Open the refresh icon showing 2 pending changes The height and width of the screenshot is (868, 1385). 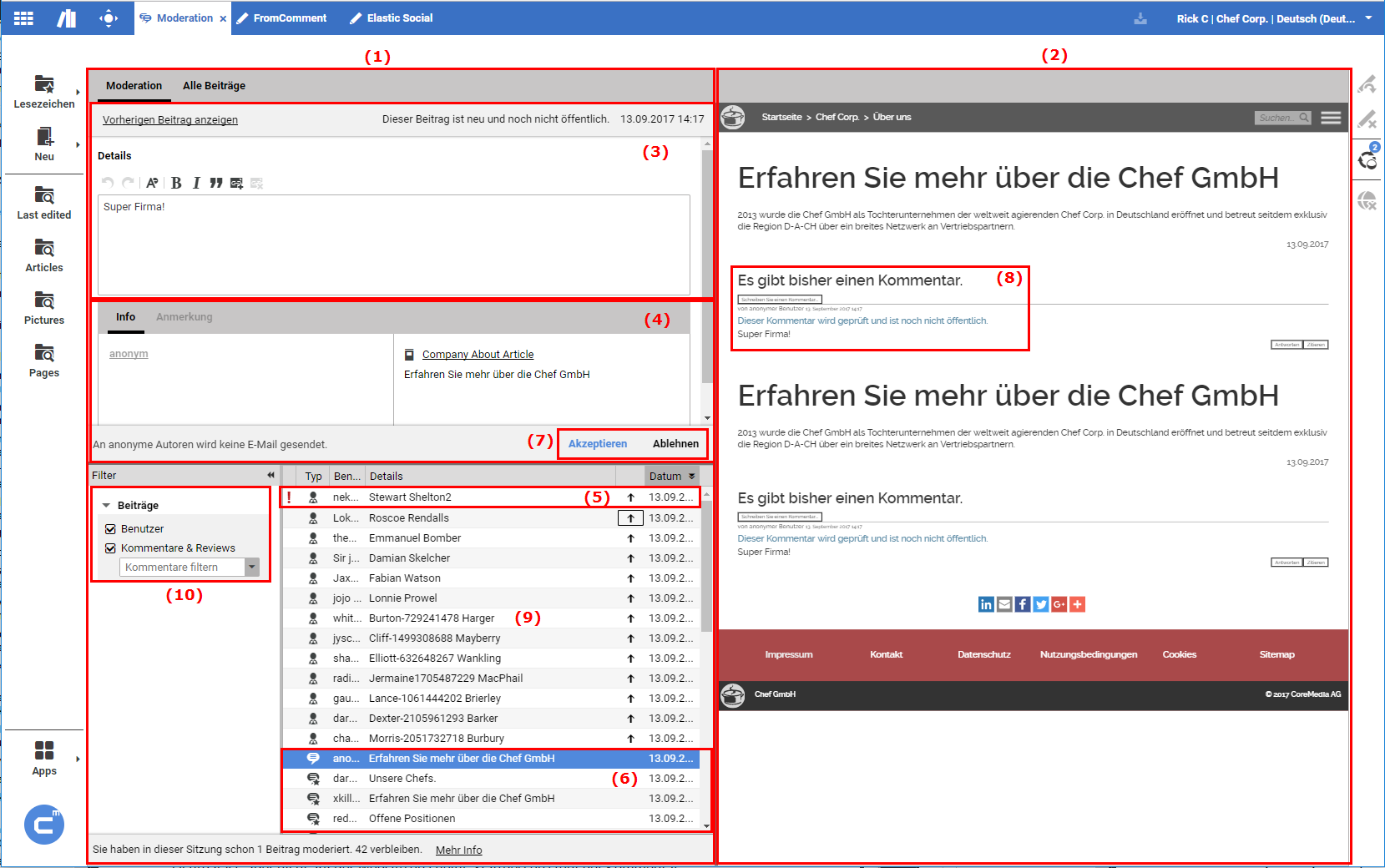pyautogui.click(x=1368, y=162)
